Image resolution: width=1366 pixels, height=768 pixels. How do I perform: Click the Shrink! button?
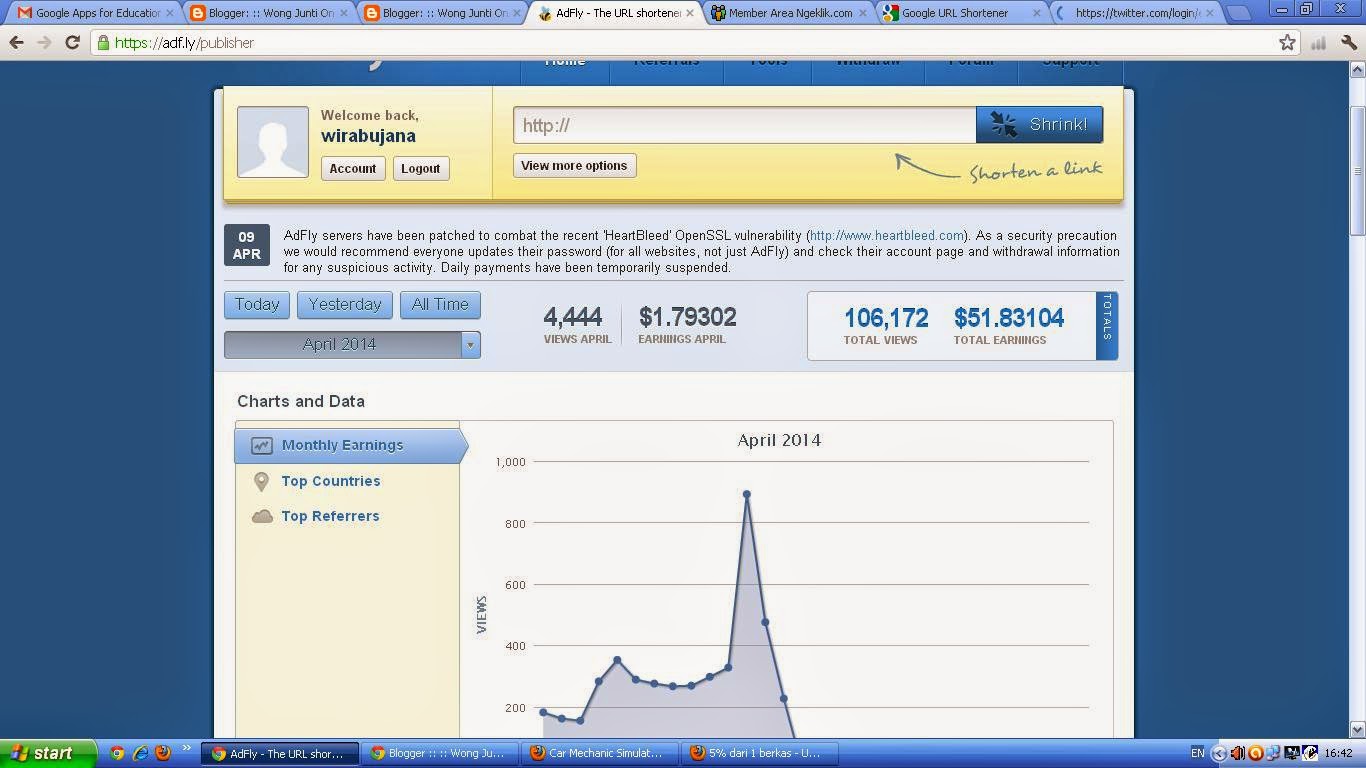[1039, 125]
